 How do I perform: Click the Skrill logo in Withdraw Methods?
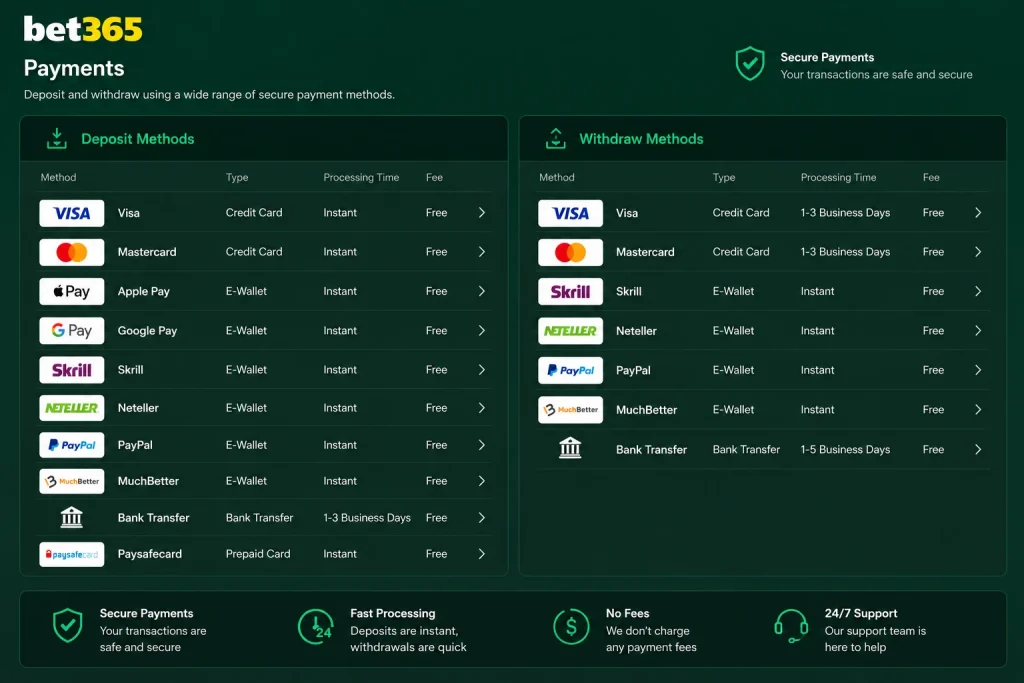[x=570, y=292]
